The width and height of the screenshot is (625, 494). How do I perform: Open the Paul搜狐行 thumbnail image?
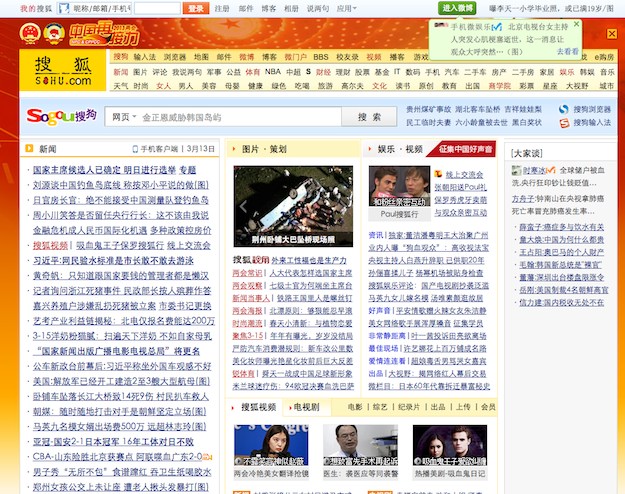[x=399, y=186]
